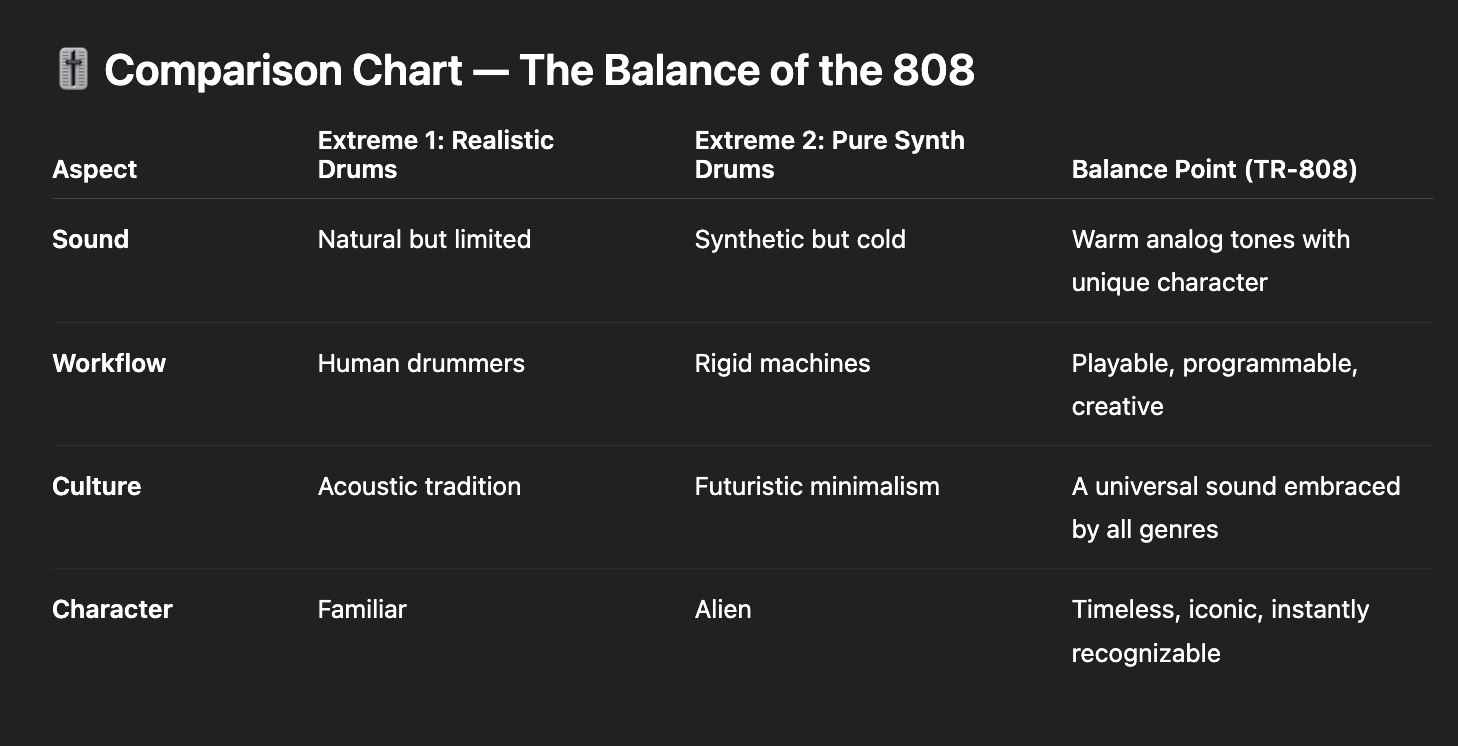Screen dimensions: 1458x746
Task: Click the Synthetic but cold cell
Action: pyautogui.click(x=800, y=239)
